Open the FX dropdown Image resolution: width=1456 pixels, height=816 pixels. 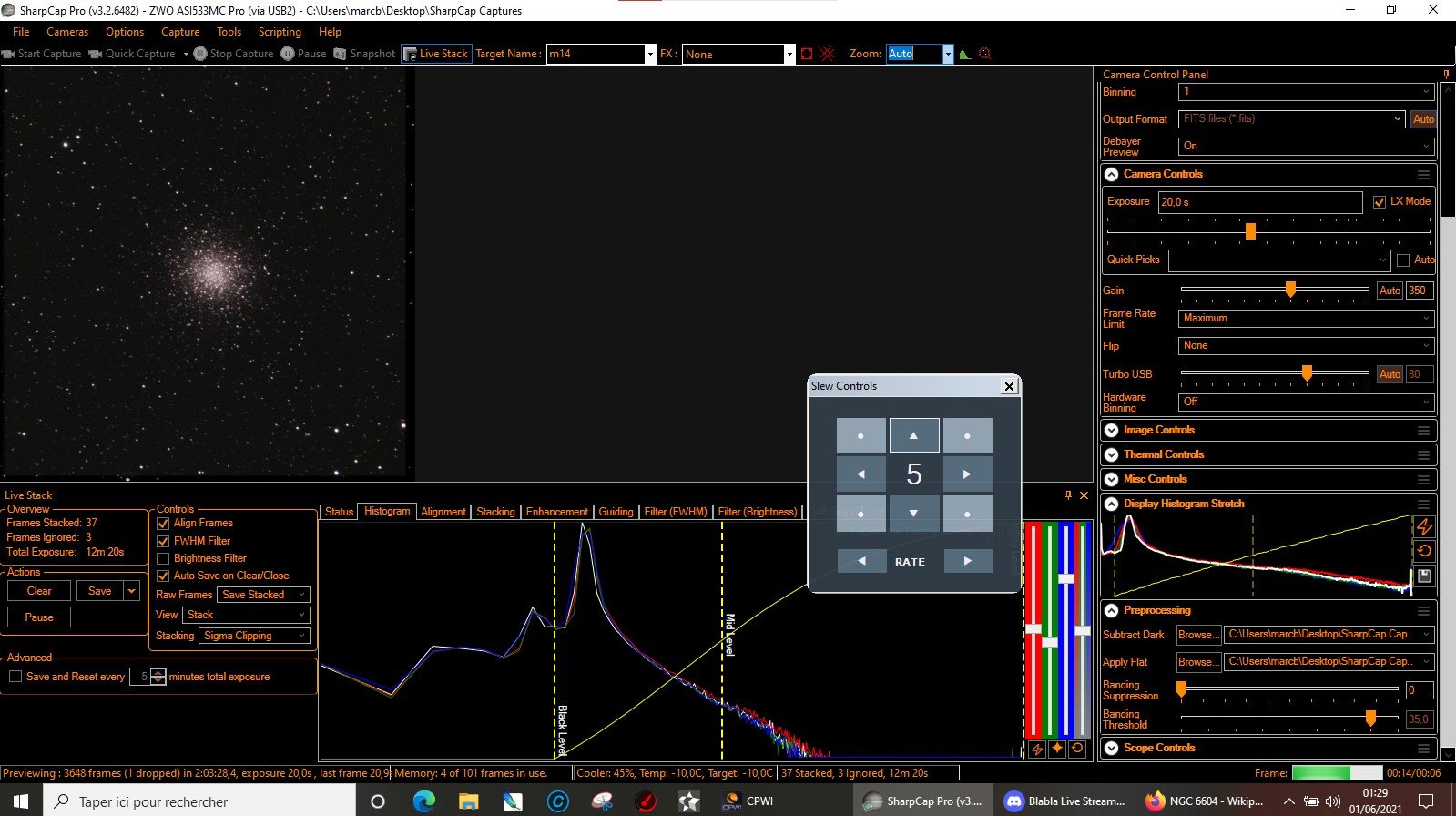789,54
